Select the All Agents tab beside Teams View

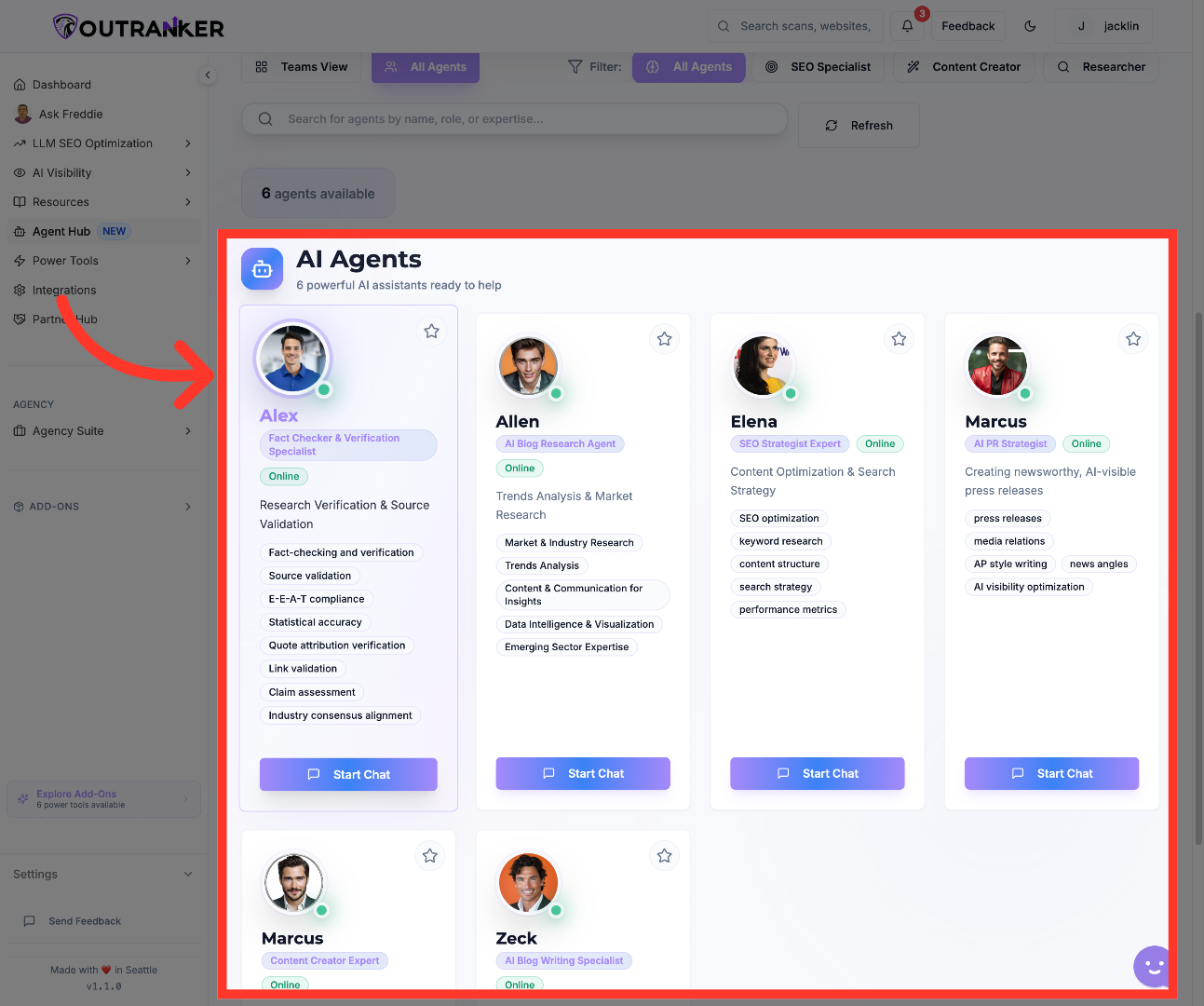click(x=426, y=67)
